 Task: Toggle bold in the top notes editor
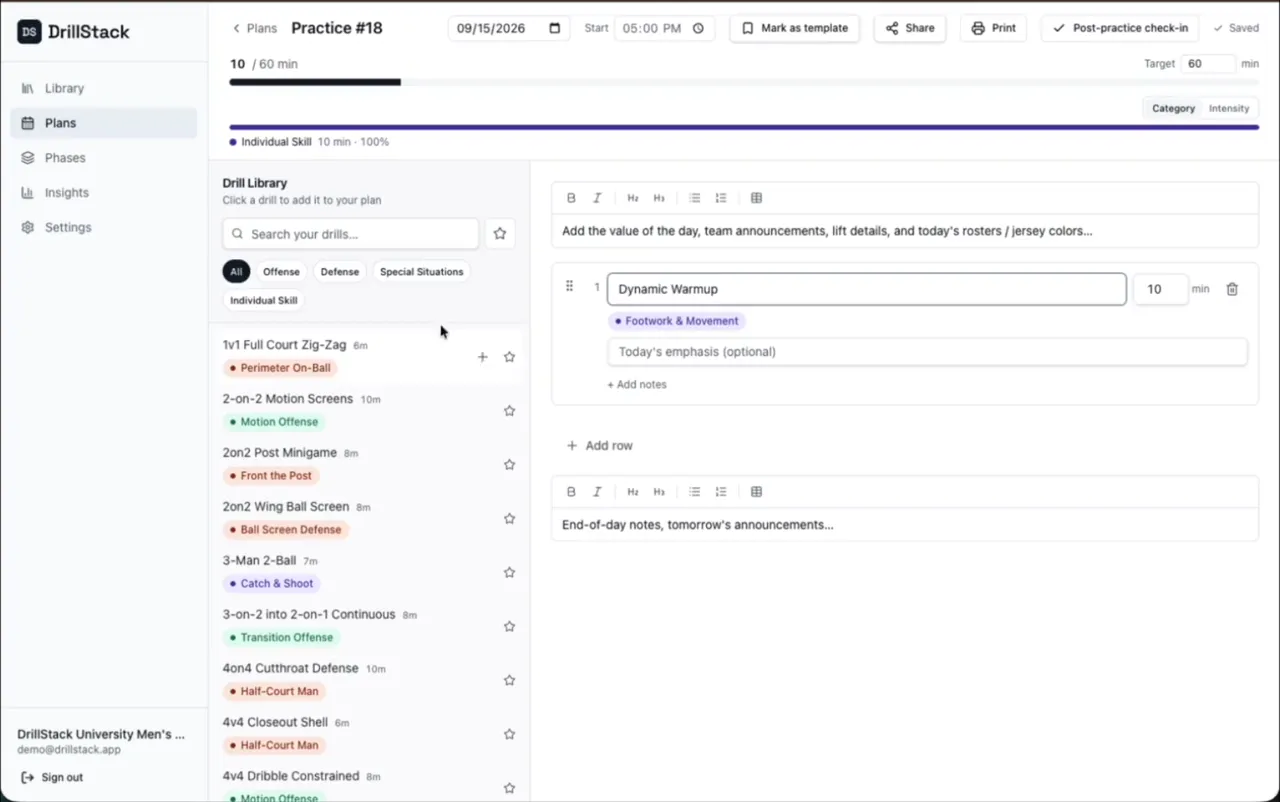click(x=571, y=198)
